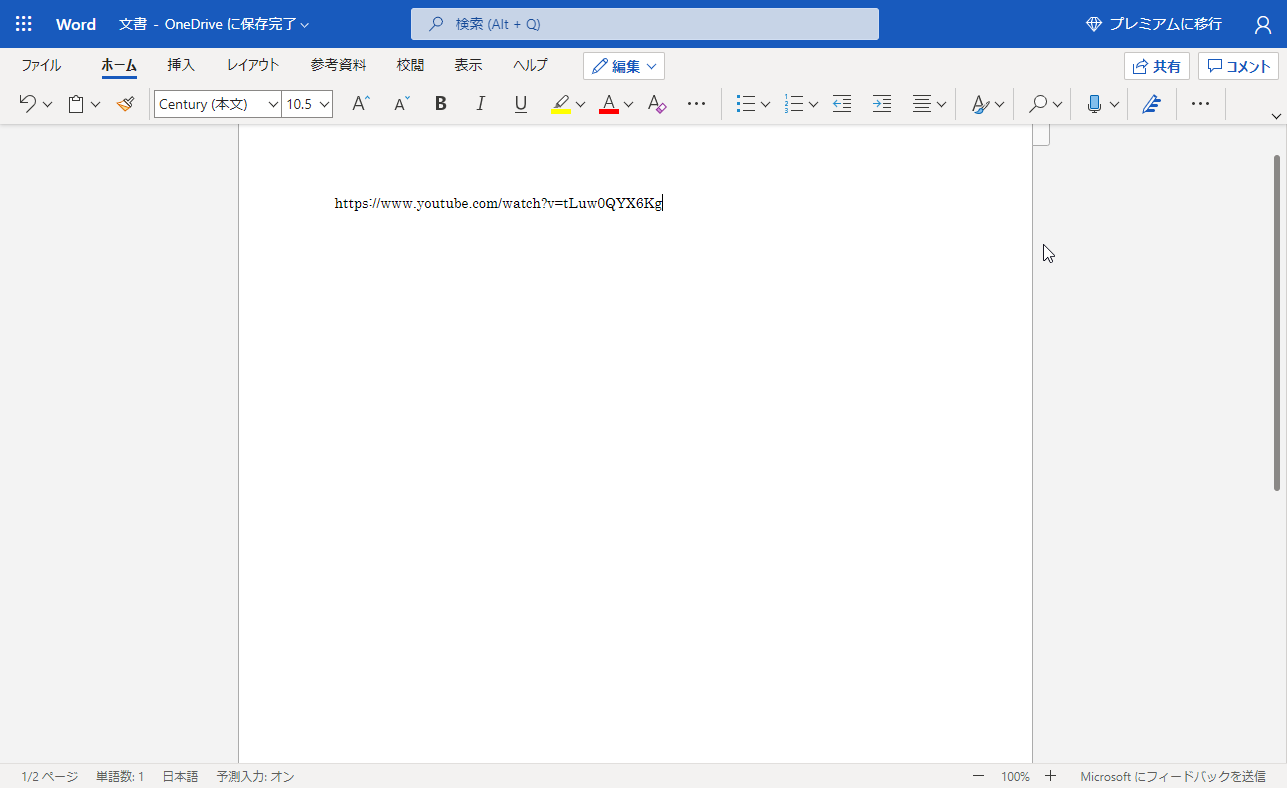Click the 日本語 language indicator
The width and height of the screenshot is (1287, 788).
[x=180, y=776]
